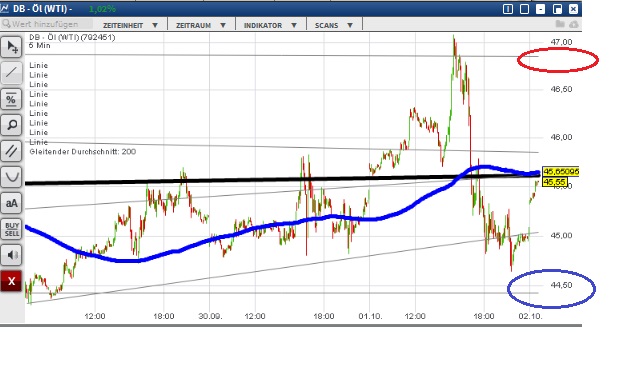
Task: Click the red X delete drawings button
Action: (x=11, y=281)
